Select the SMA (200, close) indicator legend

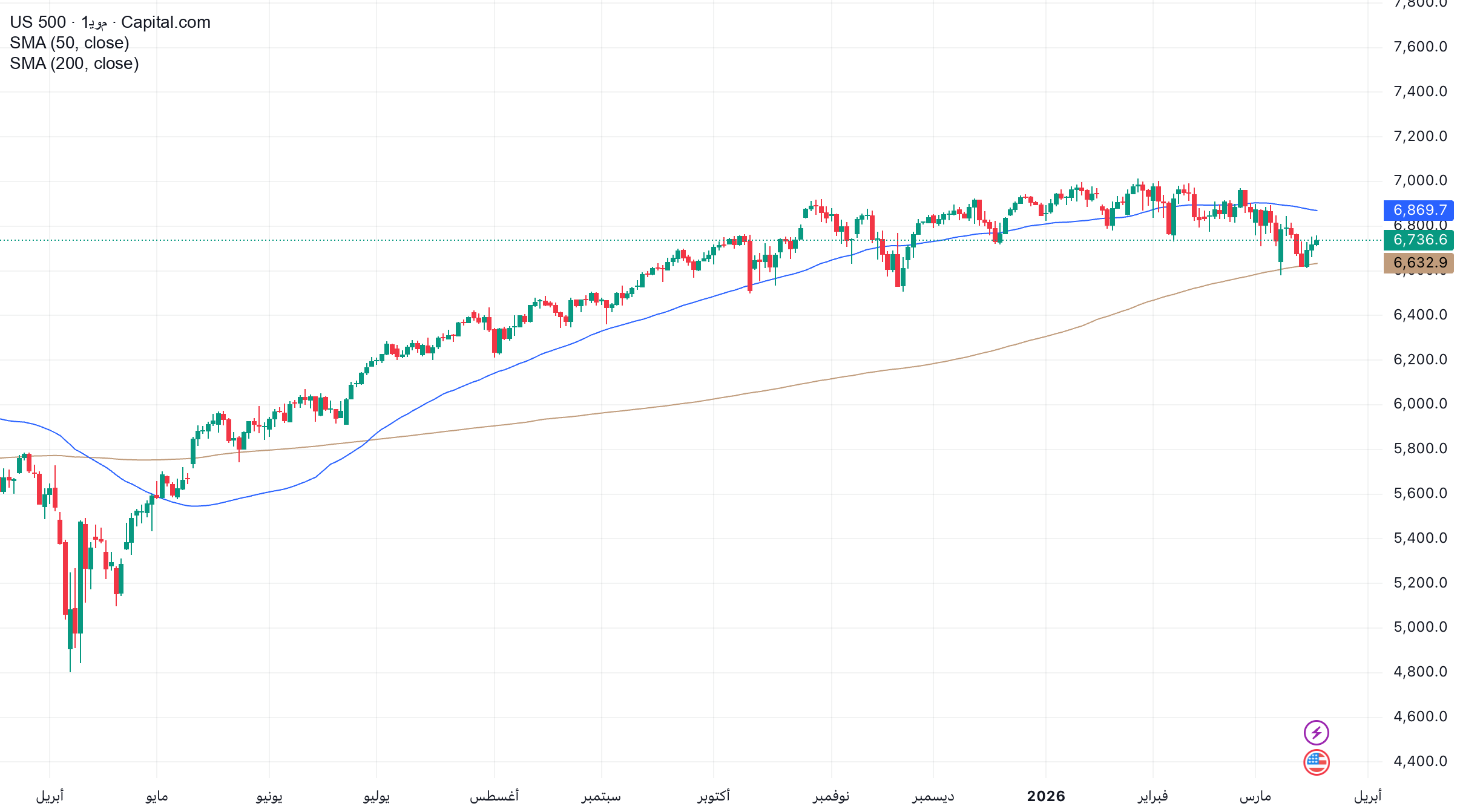pyautogui.click(x=74, y=64)
